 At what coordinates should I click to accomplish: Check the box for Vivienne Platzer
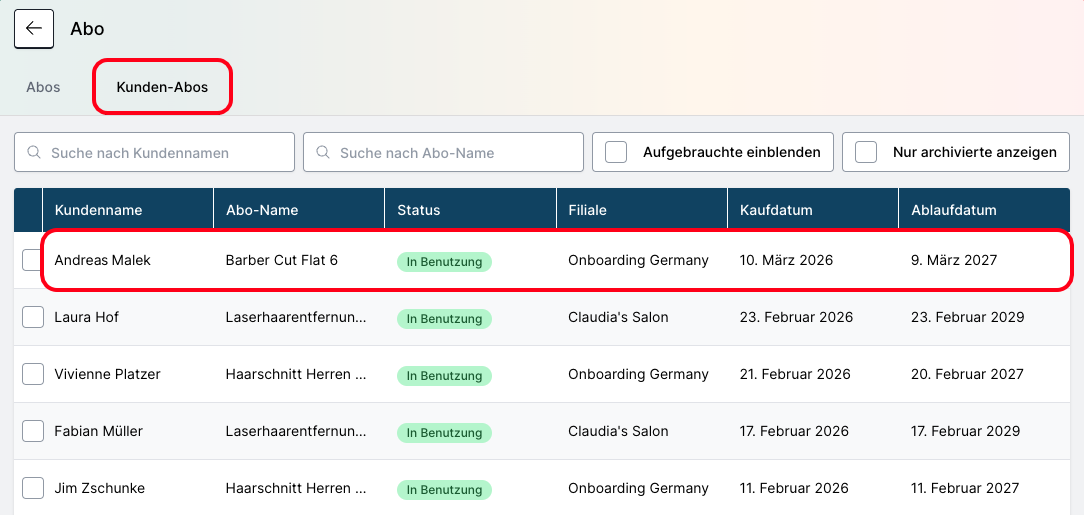[33, 374]
